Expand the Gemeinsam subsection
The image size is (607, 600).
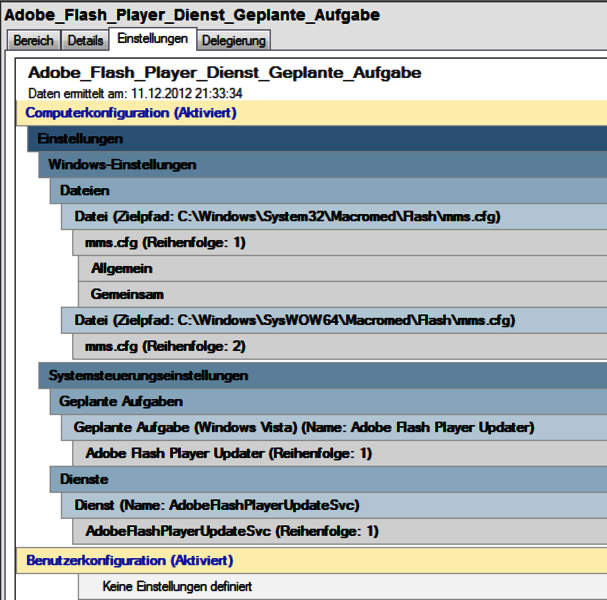tap(343, 295)
